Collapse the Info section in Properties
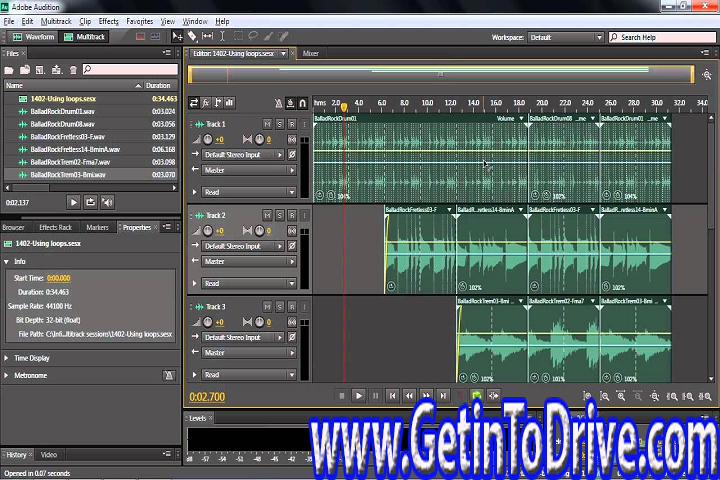Viewport: 720px width, 480px height. (6, 261)
